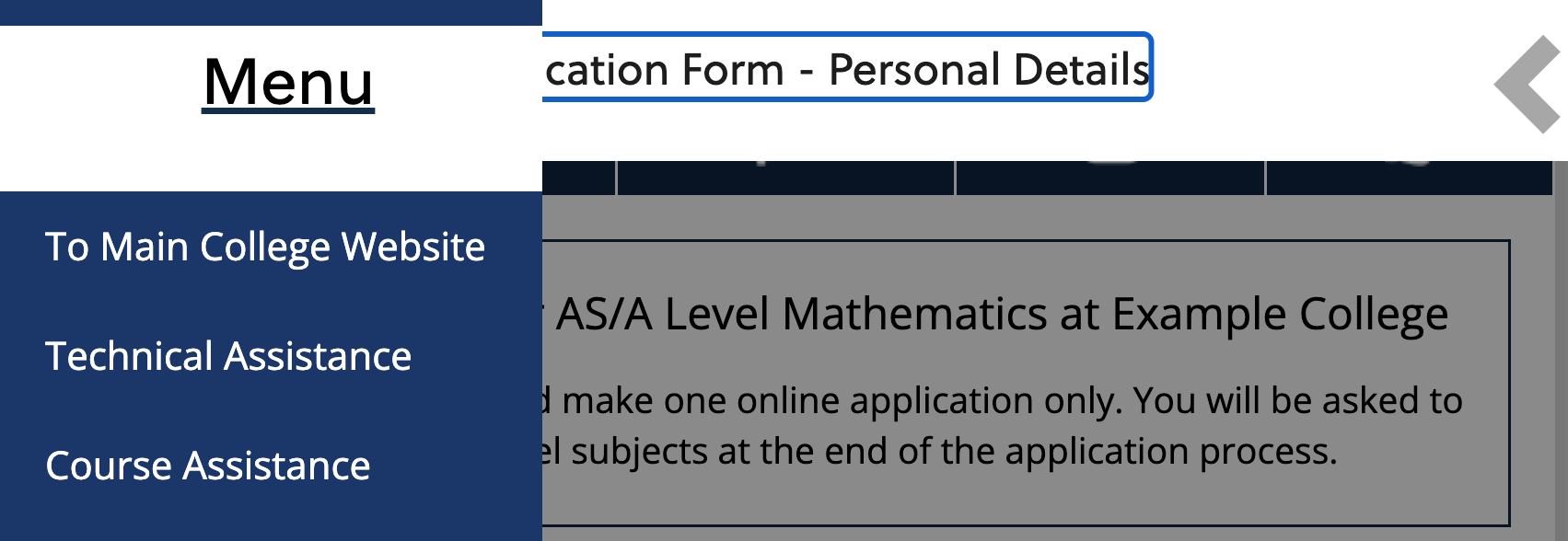Open the Menu heading to toggle navigation
Image resolution: width=1568 pixels, height=541 pixels.
[x=285, y=83]
